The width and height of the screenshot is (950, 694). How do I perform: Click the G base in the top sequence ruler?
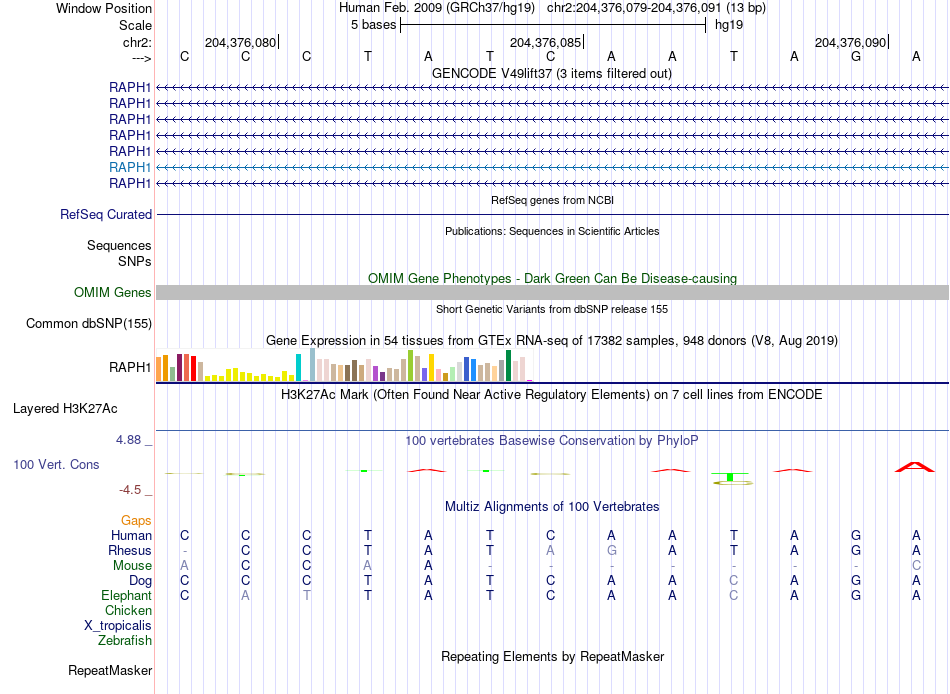pos(855,56)
